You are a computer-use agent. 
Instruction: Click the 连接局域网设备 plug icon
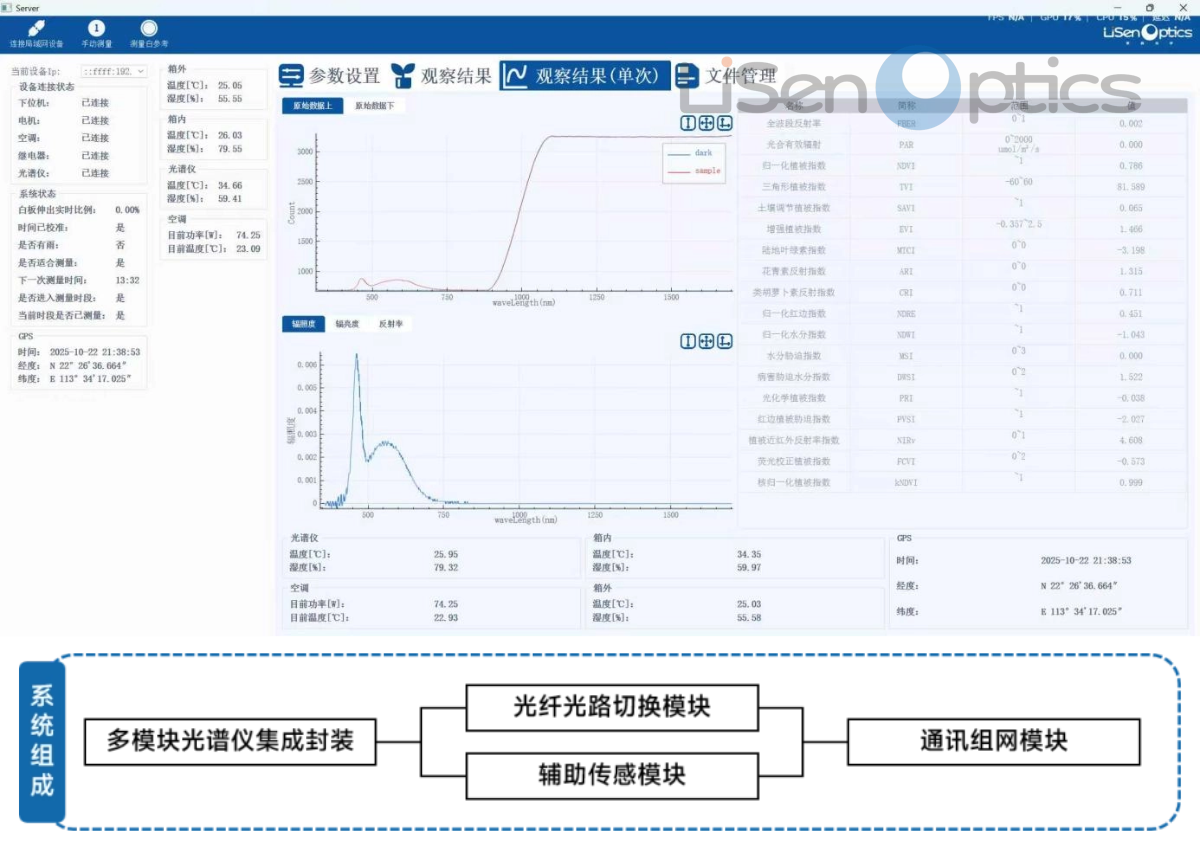[x=36, y=29]
